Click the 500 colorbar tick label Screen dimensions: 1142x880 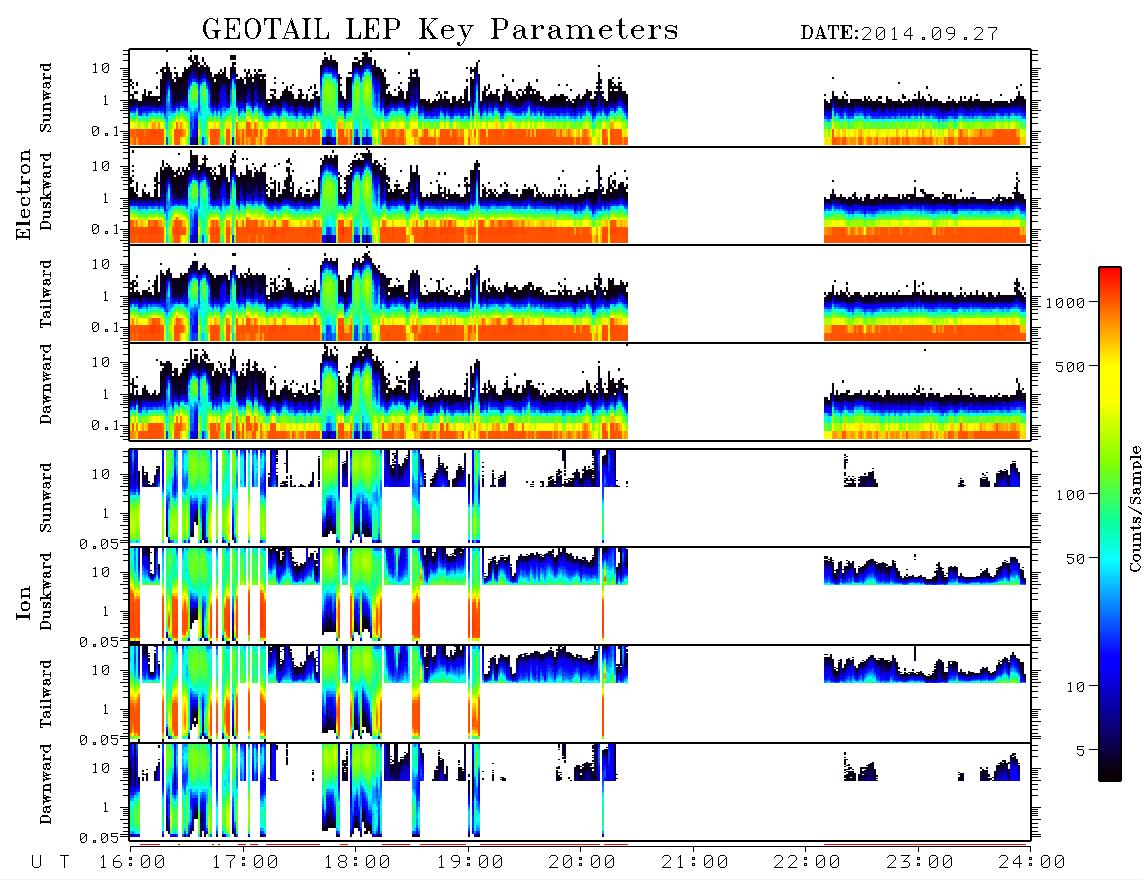[x=1070, y=366]
